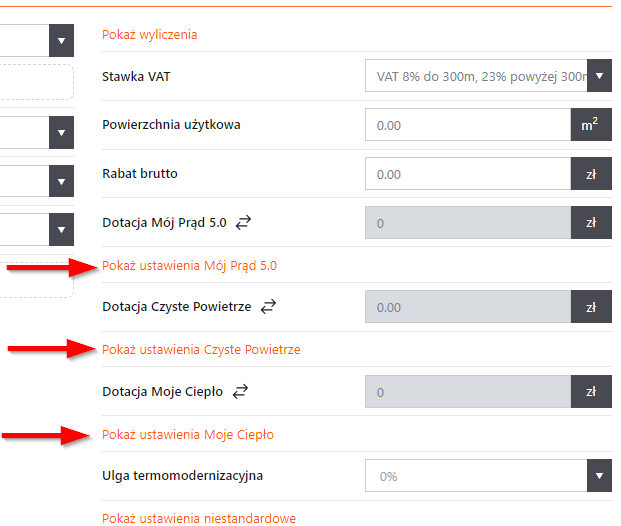The height and width of the screenshot is (526, 621).
Task: Focus the Powierzchnia użytkowa input field
Action: (x=468, y=125)
